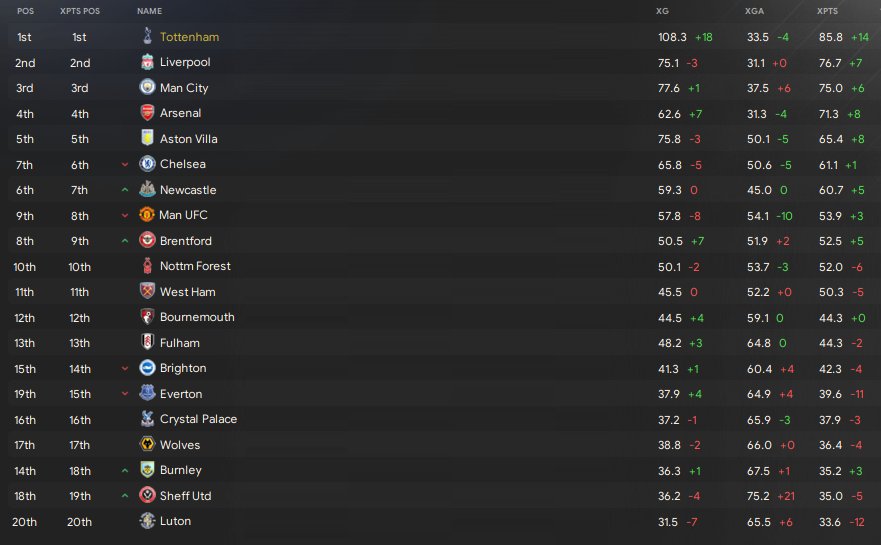Viewport: 881px width, 545px height.
Task: Sort table by the XG column header
Action: [662, 11]
